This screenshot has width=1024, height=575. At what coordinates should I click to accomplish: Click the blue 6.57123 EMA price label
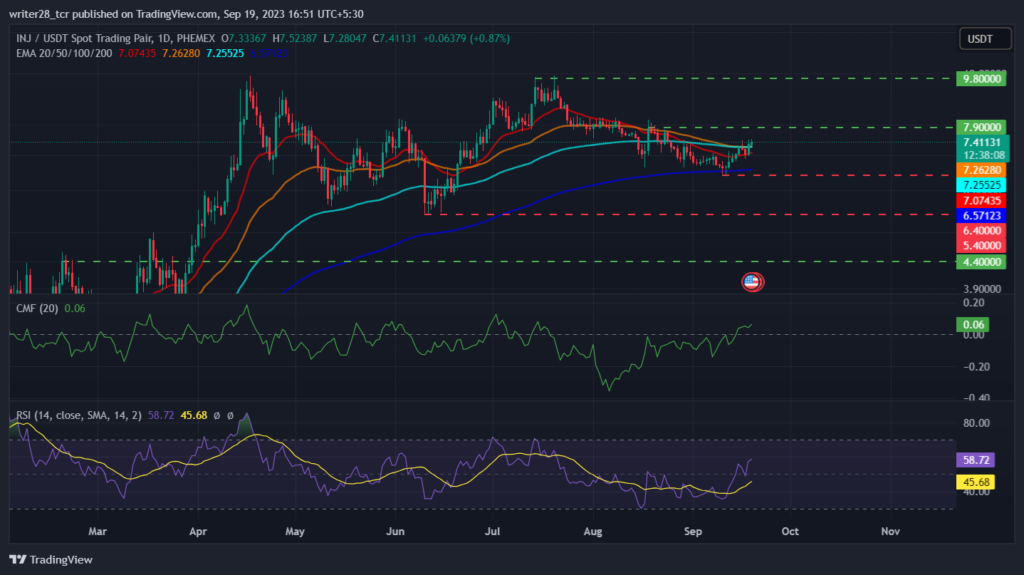(981, 216)
